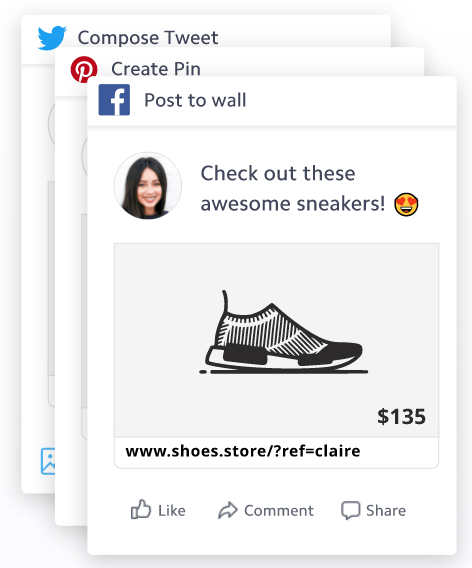This screenshot has width=472, height=568.
Task: Open the www.shoes.store/?ref=claire link
Action: [x=243, y=451]
